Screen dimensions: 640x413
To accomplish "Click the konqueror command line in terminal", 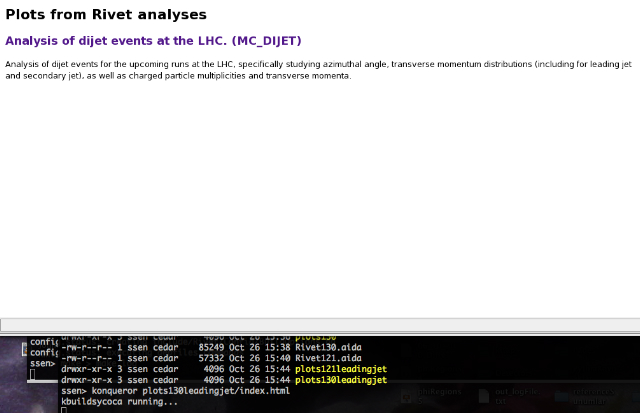I will [x=176, y=391].
